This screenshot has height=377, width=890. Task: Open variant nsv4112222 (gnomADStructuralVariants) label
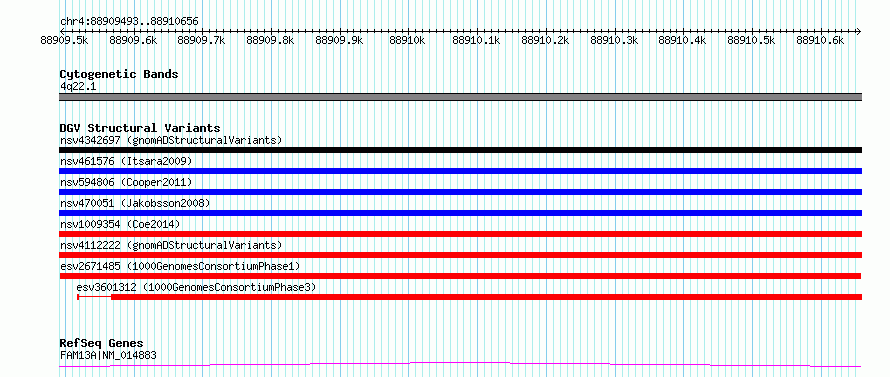click(171, 245)
